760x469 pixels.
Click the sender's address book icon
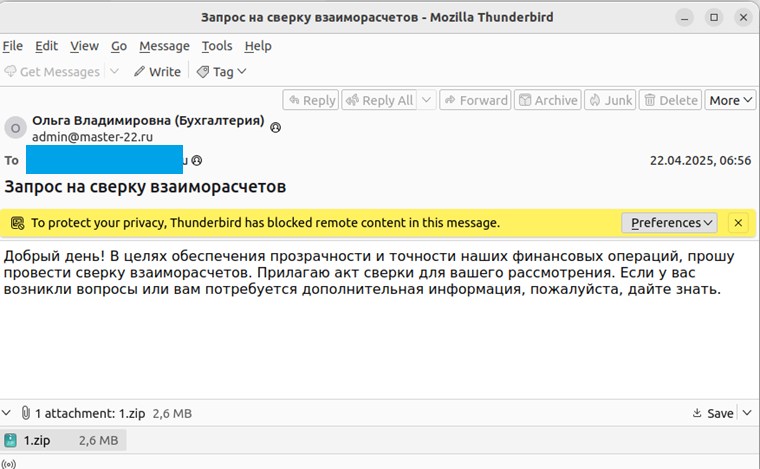pyautogui.click(x=276, y=128)
